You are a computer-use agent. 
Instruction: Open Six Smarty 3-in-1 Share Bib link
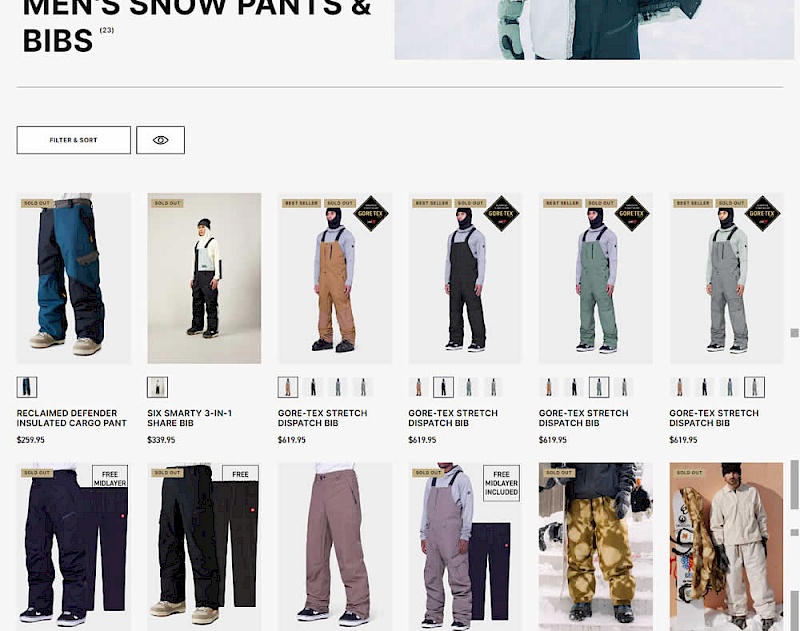190,418
